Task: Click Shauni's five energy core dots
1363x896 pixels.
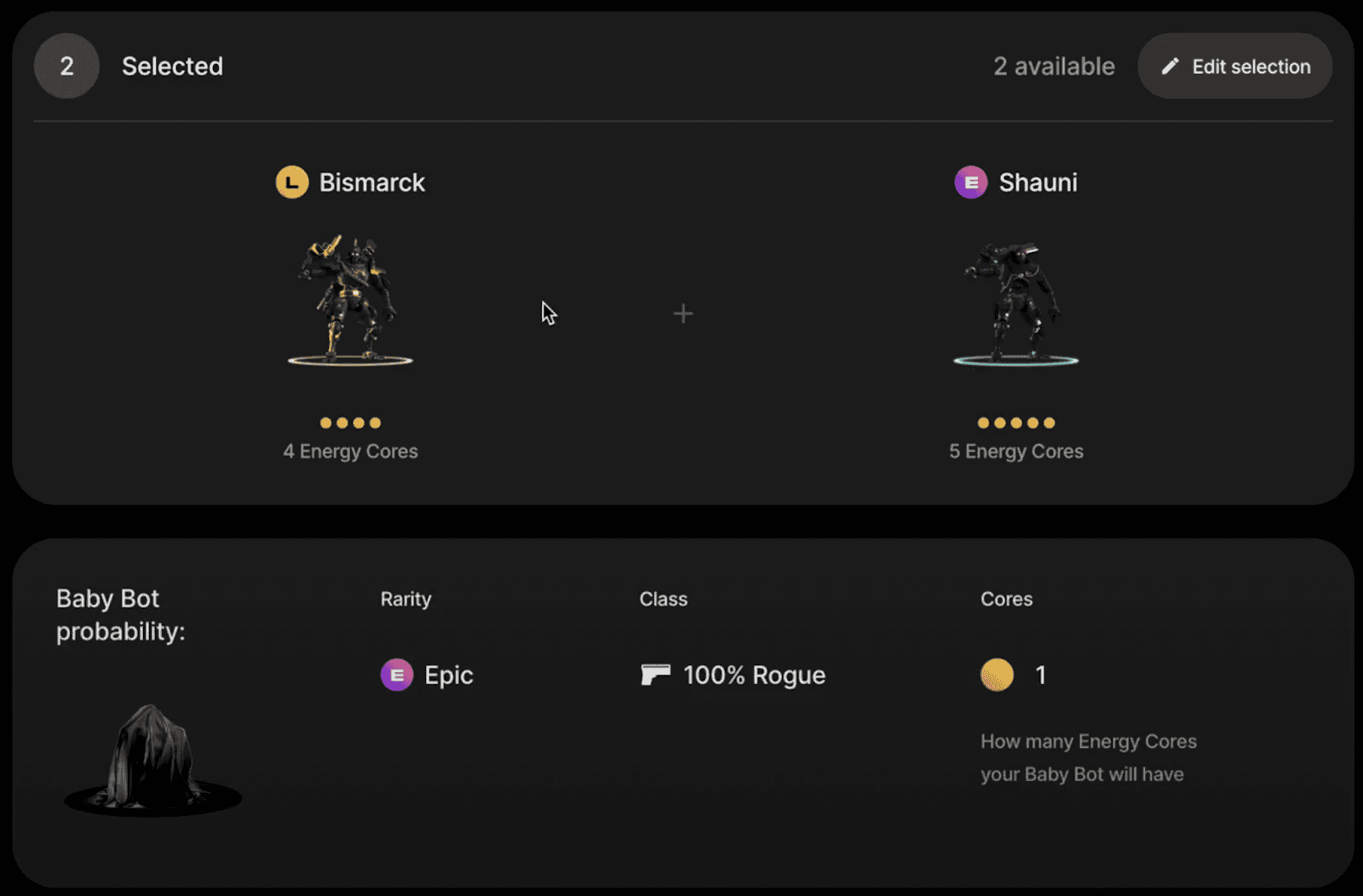Action: click(1016, 422)
